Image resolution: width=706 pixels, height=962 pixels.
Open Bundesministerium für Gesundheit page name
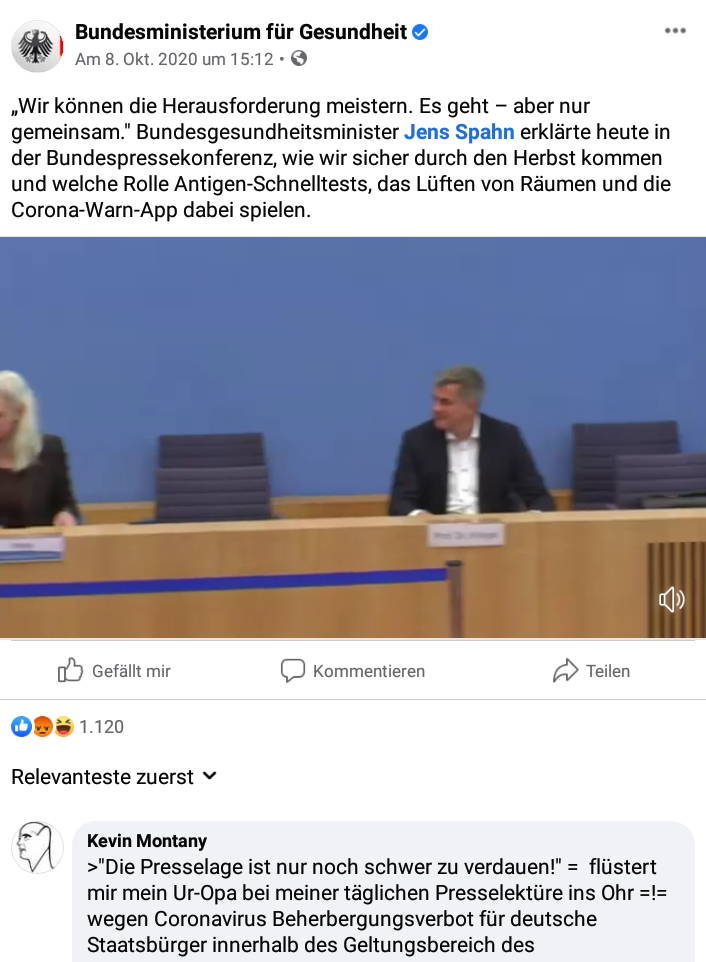click(241, 32)
